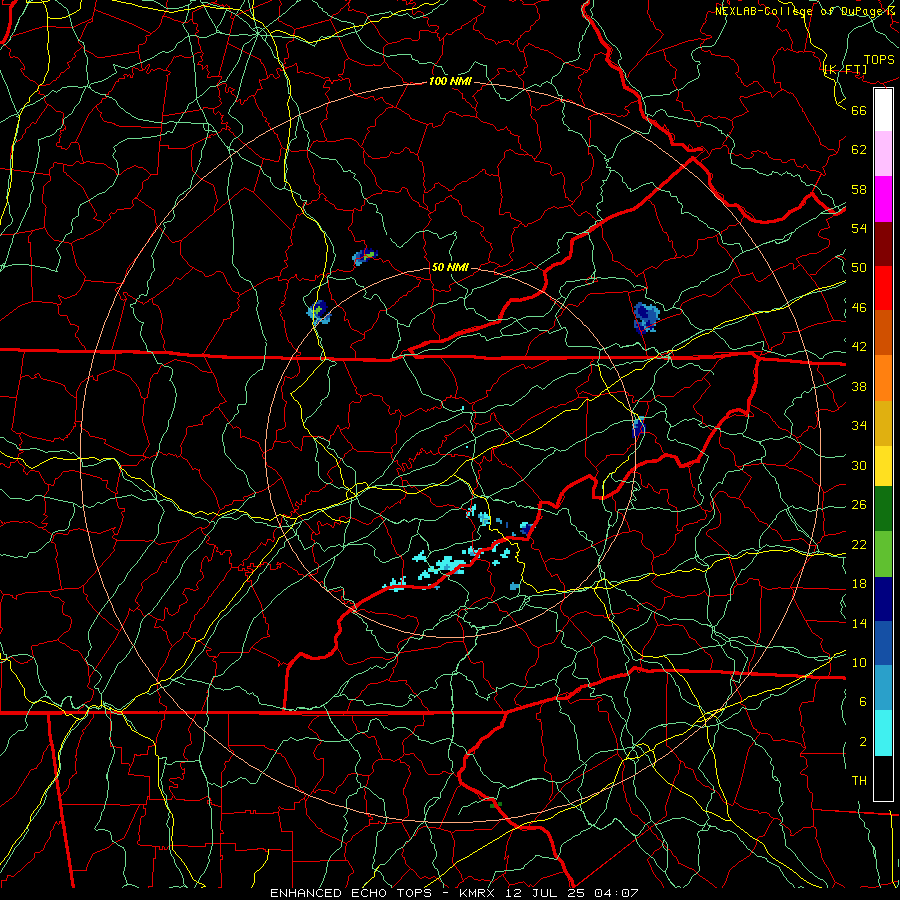Click the 'TH' threshold legend label
900x900 pixels.
859,781
